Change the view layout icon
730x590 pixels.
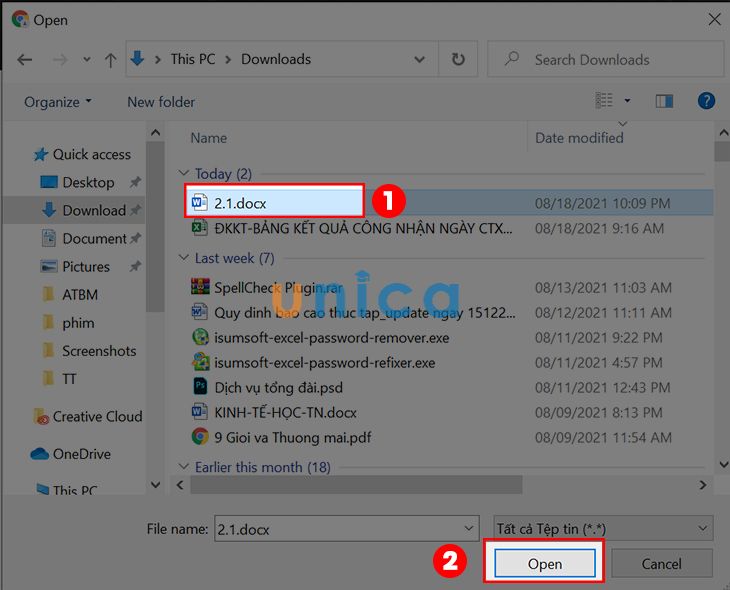604,101
